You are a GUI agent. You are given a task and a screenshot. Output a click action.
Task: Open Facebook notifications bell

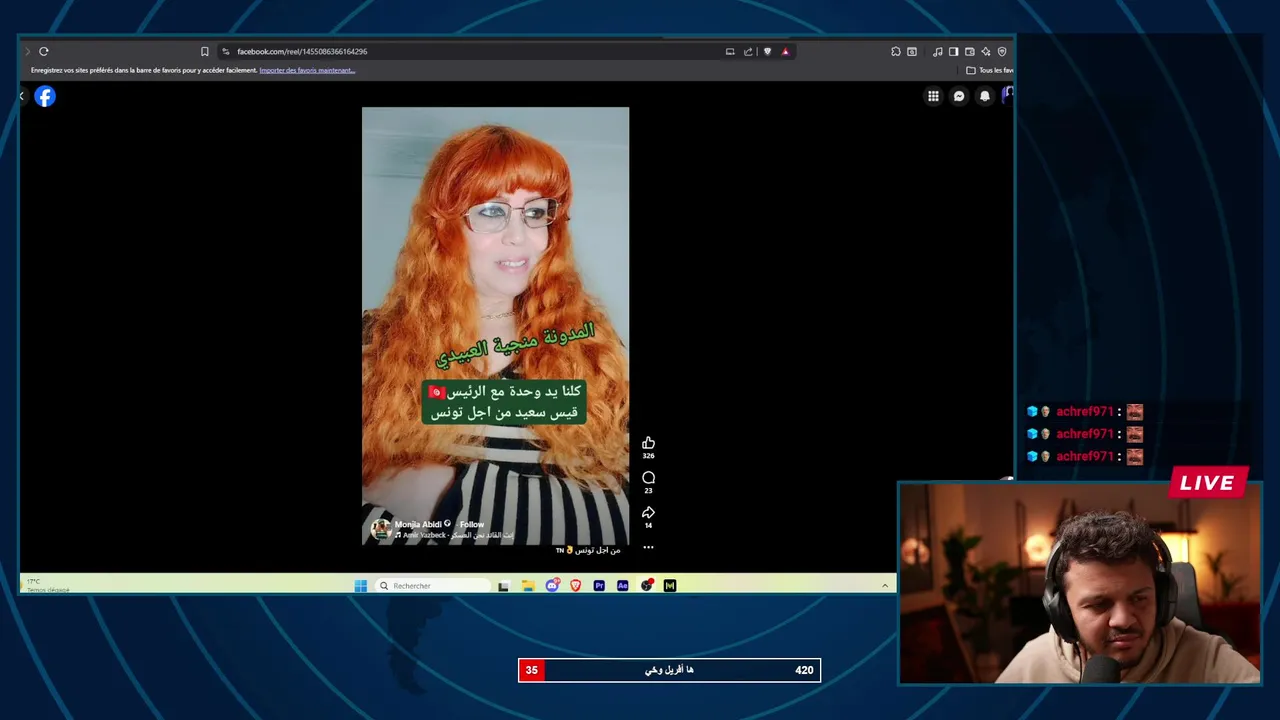click(x=985, y=96)
